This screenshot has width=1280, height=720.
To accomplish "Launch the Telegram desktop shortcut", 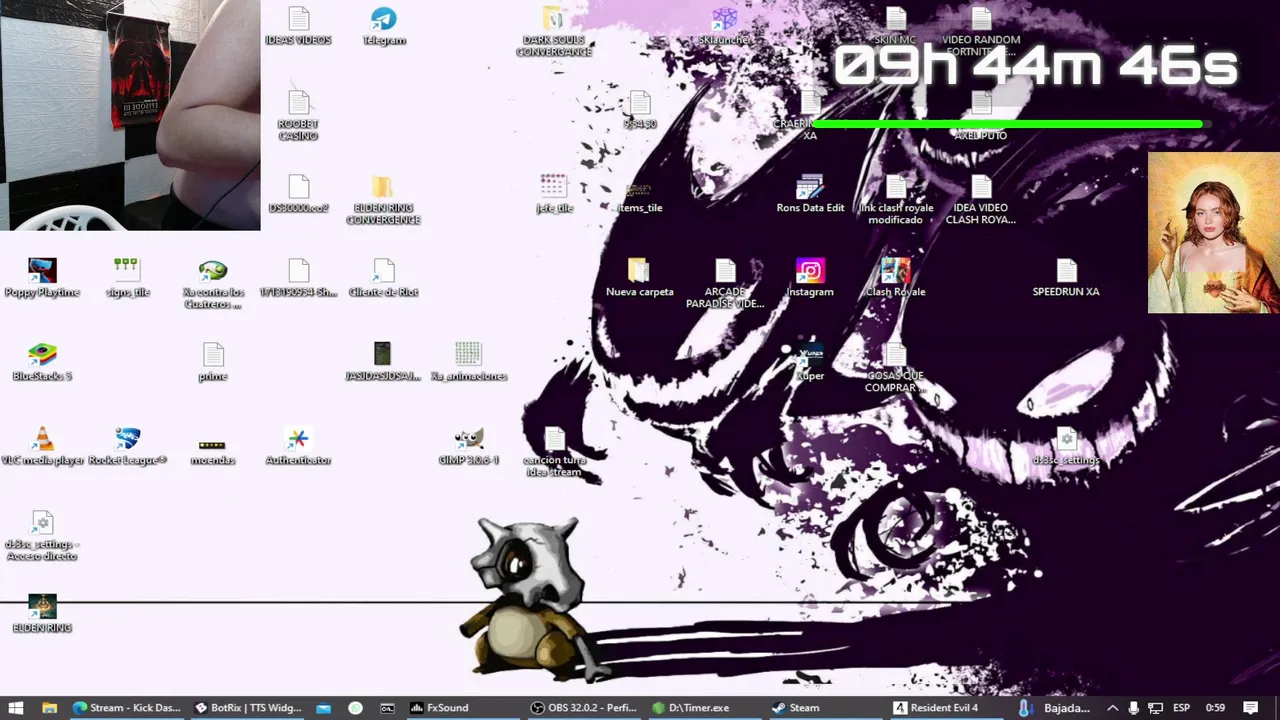I will click(x=384, y=27).
